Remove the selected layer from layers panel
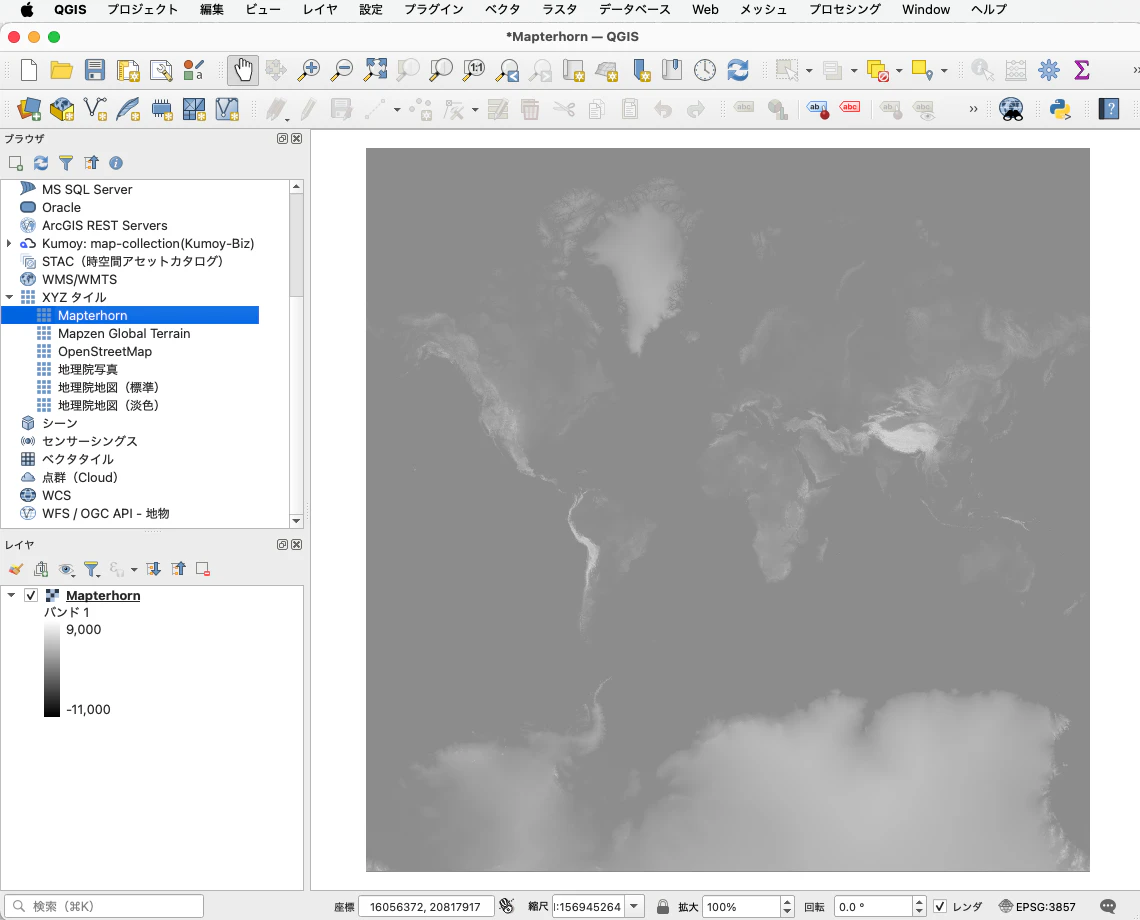 pyautogui.click(x=203, y=569)
